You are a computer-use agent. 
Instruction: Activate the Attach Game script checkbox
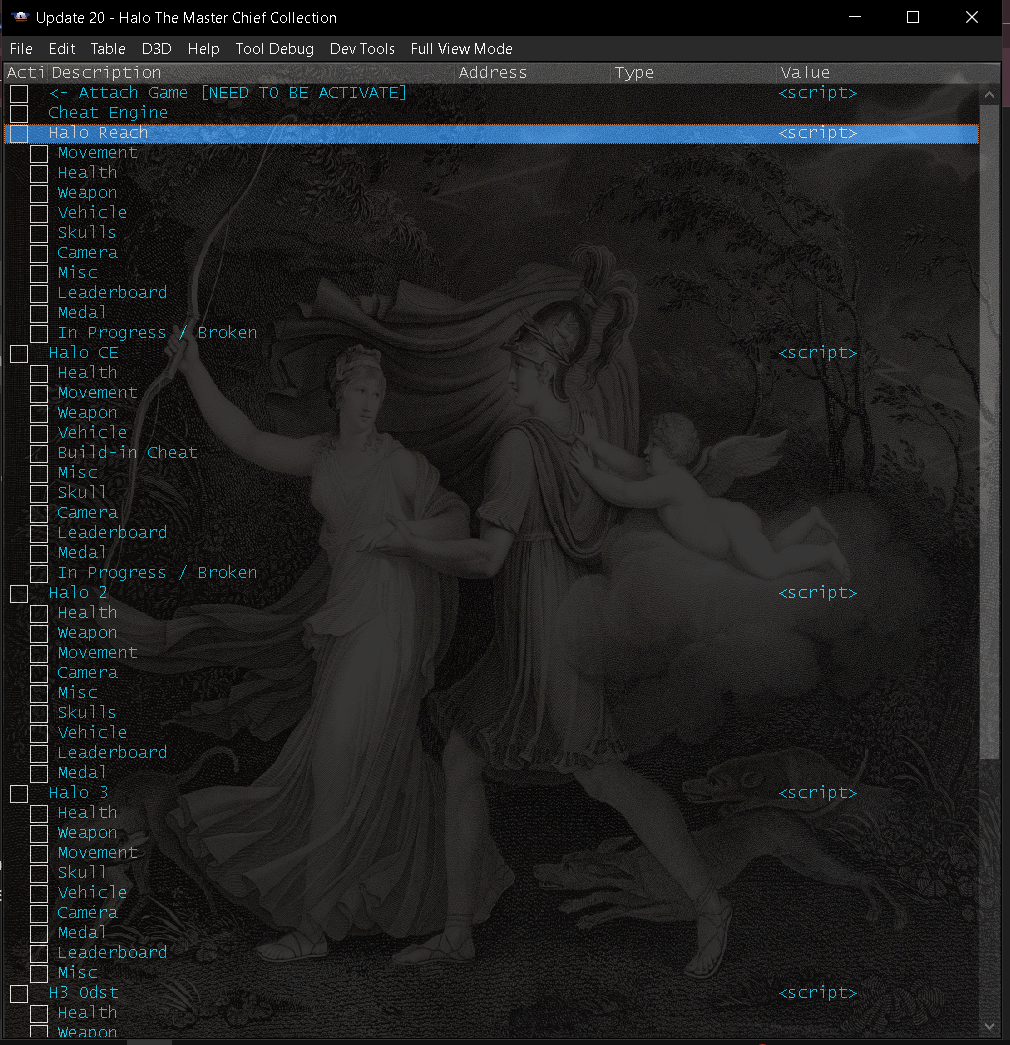[x=19, y=94]
